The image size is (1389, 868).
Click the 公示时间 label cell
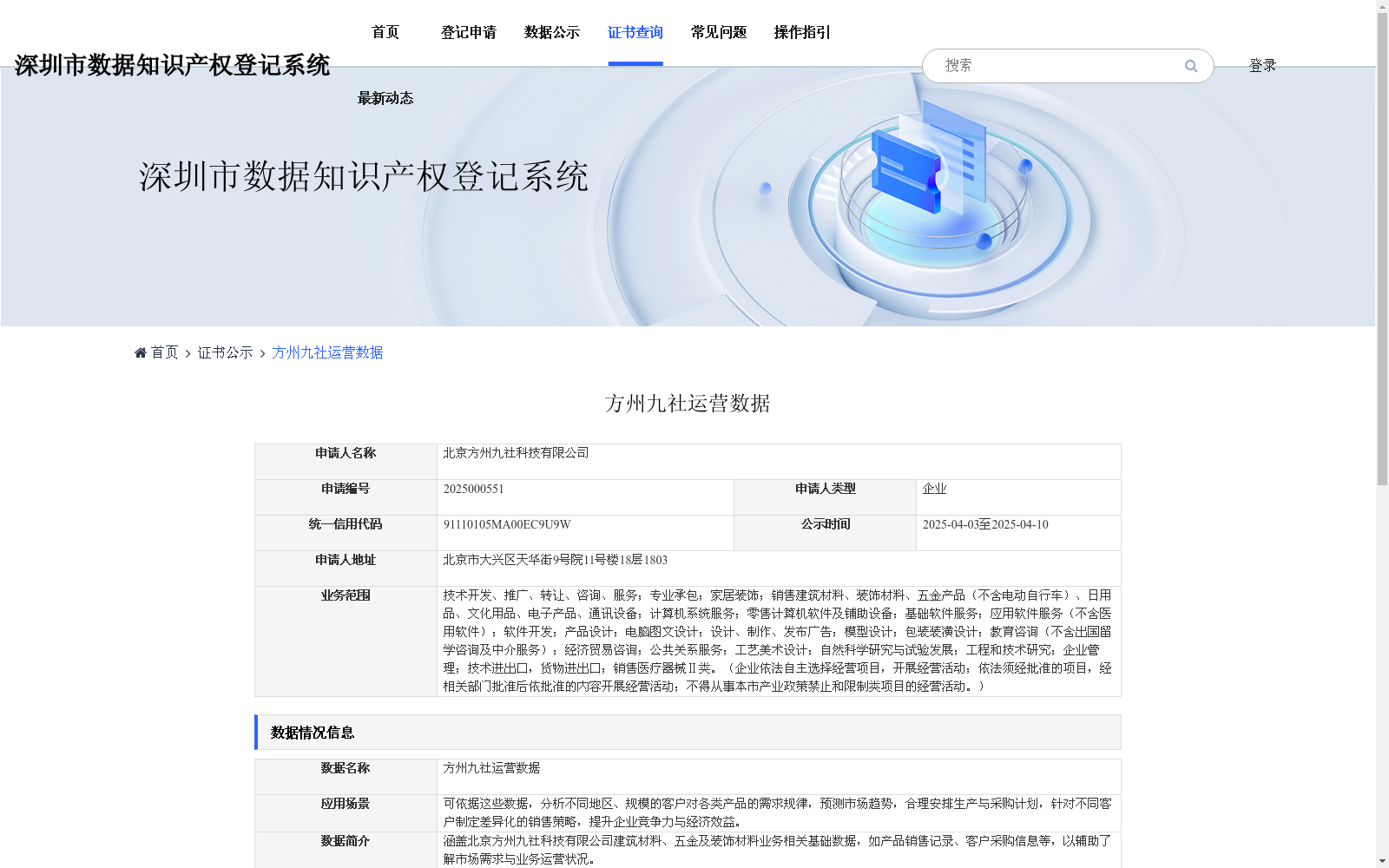[826, 533]
